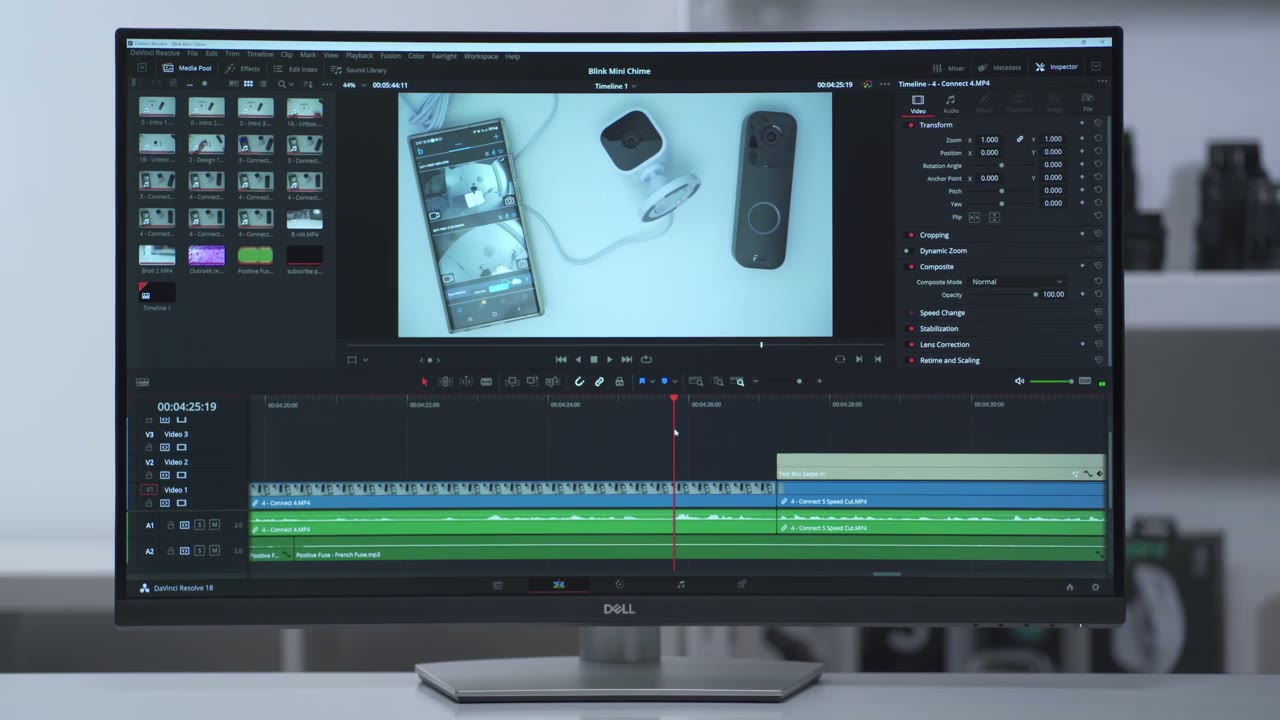Open the Workspace menu
The image size is (1280, 720).
[x=481, y=56]
